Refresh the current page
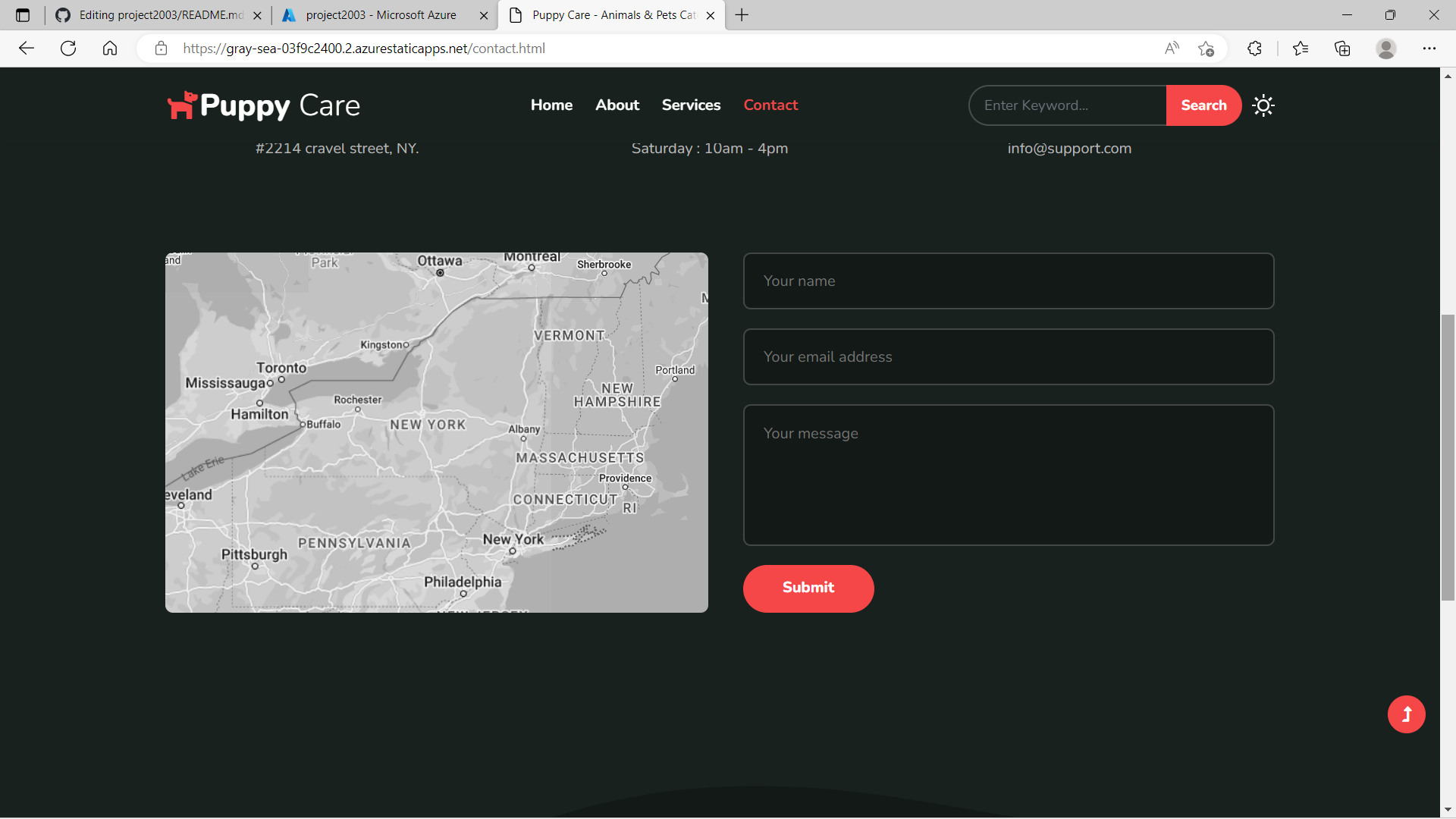Viewport: 1456px width, 819px height. coord(67,48)
